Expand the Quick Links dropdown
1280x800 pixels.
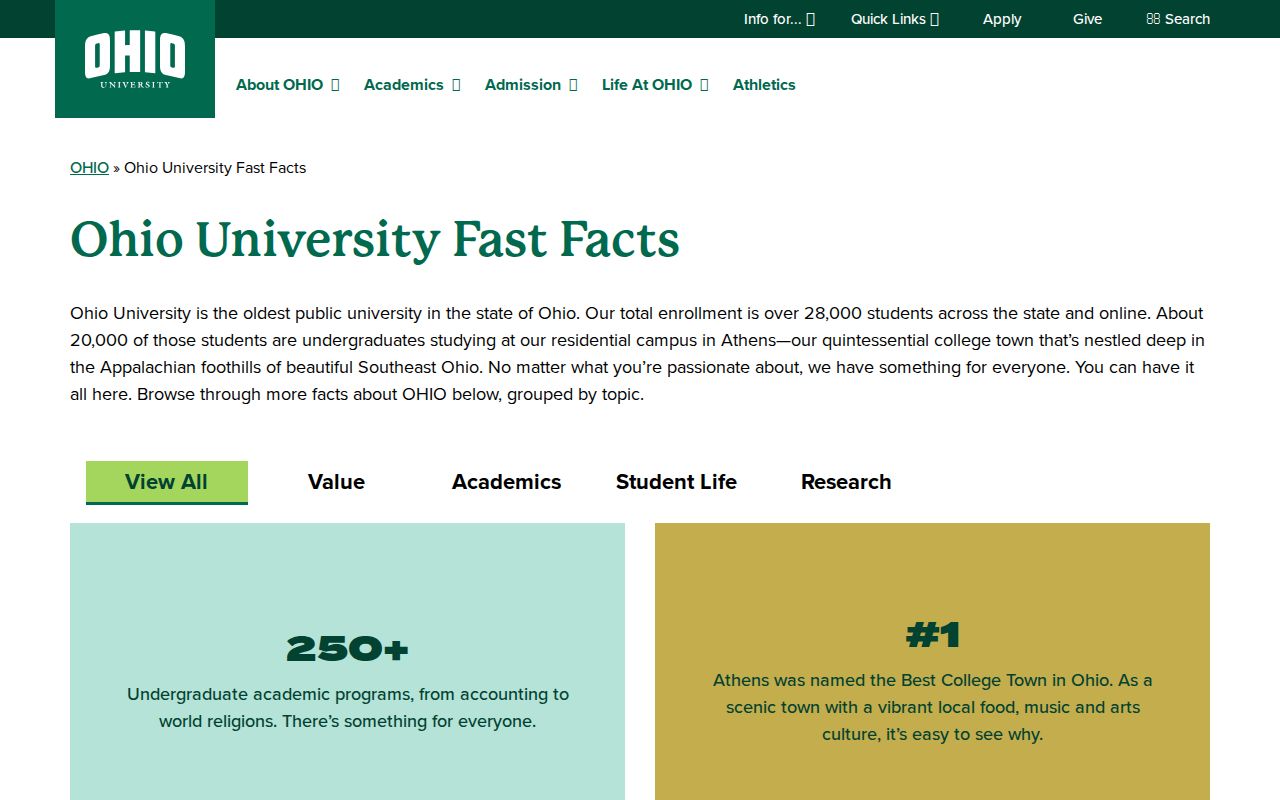pos(895,19)
